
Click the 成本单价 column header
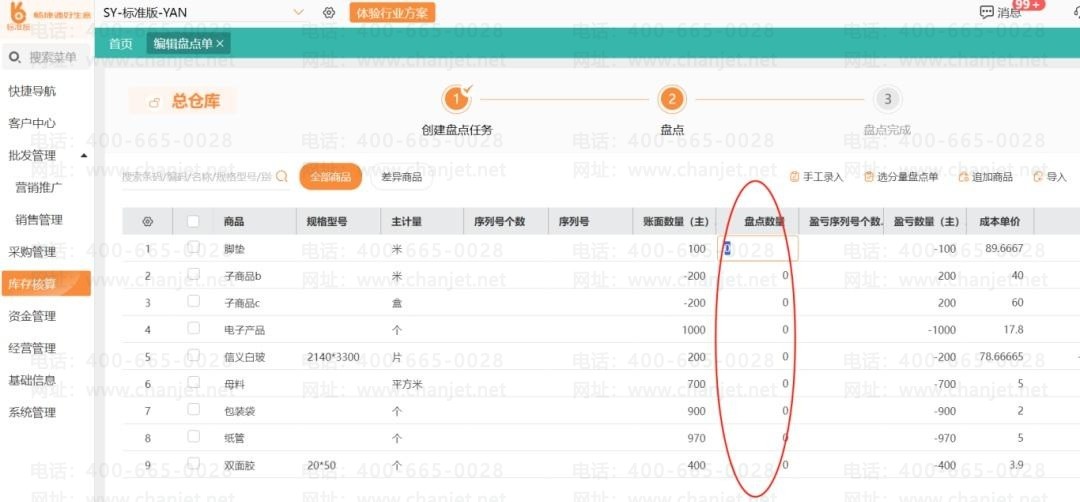pyautogui.click(x=999, y=222)
